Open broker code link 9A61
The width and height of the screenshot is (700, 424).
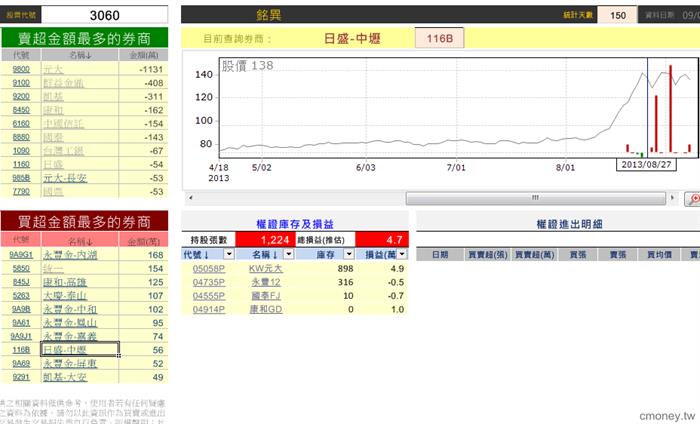point(21,323)
